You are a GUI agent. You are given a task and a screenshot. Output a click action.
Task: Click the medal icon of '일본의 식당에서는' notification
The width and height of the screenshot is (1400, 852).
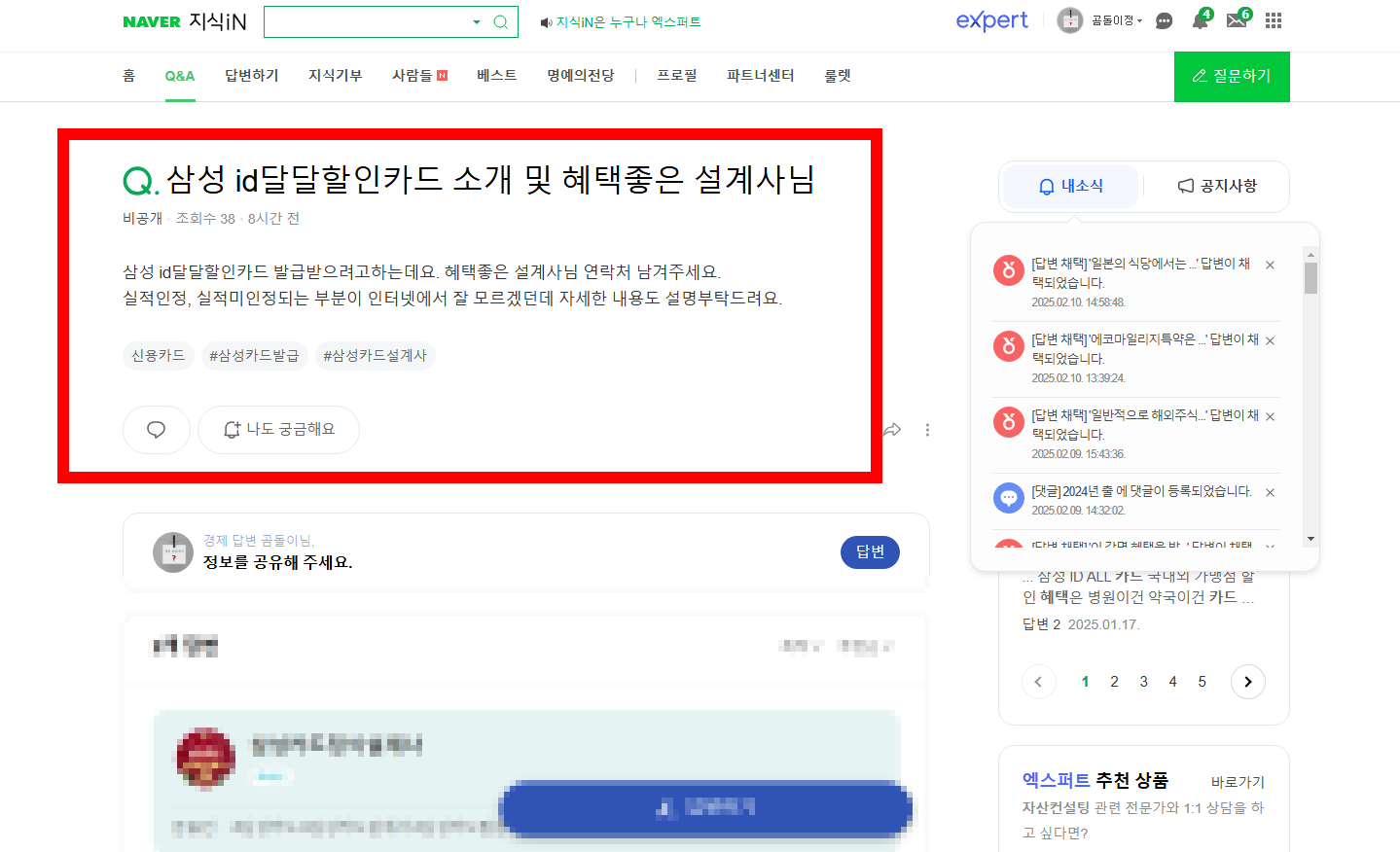click(1009, 269)
